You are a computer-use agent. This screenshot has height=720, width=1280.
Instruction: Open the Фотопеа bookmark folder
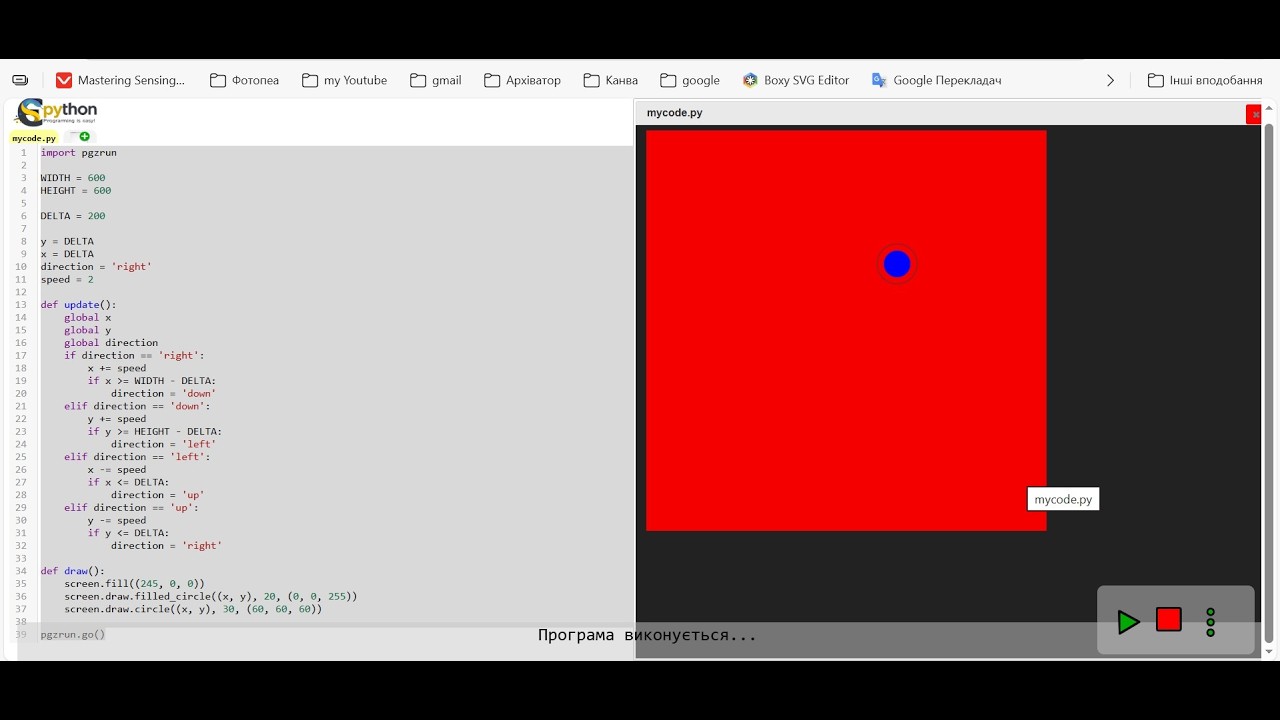pyautogui.click(x=245, y=80)
